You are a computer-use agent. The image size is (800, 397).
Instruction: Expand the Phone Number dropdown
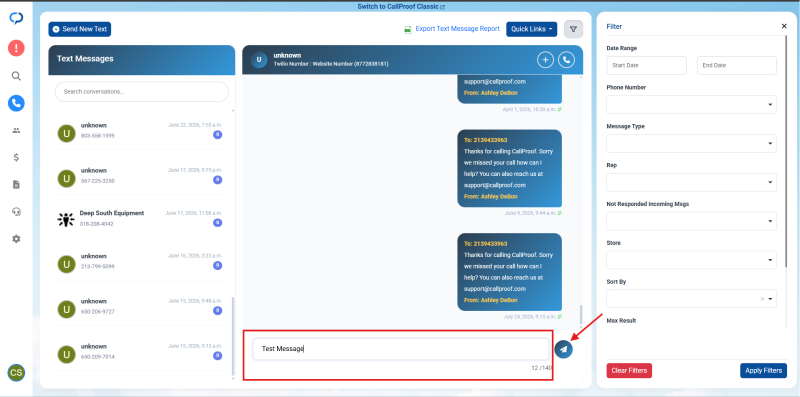pyautogui.click(x=691, y=105)
